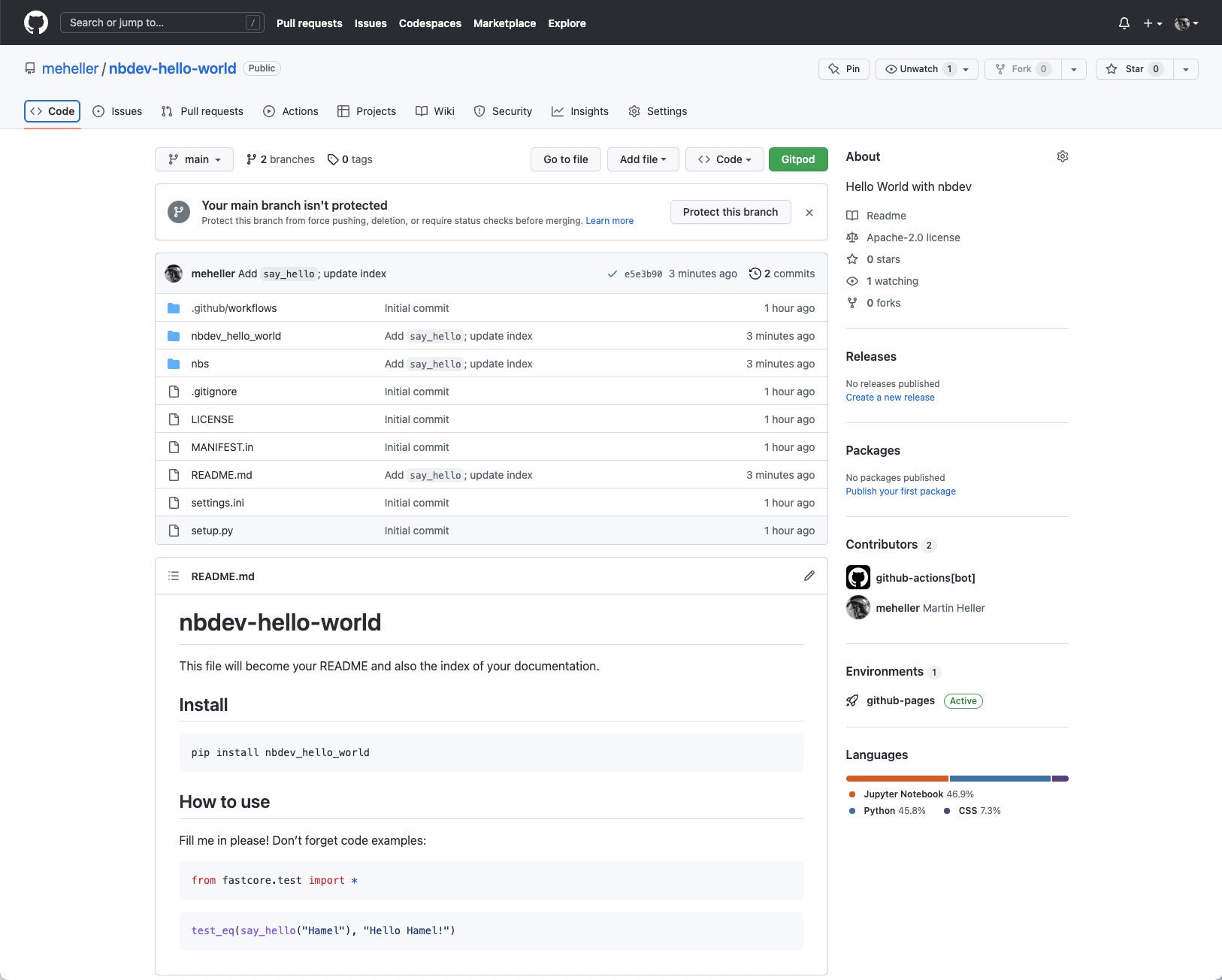Viewport: 1222px width, 980px height.
Task: Open the nbdev_hello_world folder
Action: click(236, 336)
